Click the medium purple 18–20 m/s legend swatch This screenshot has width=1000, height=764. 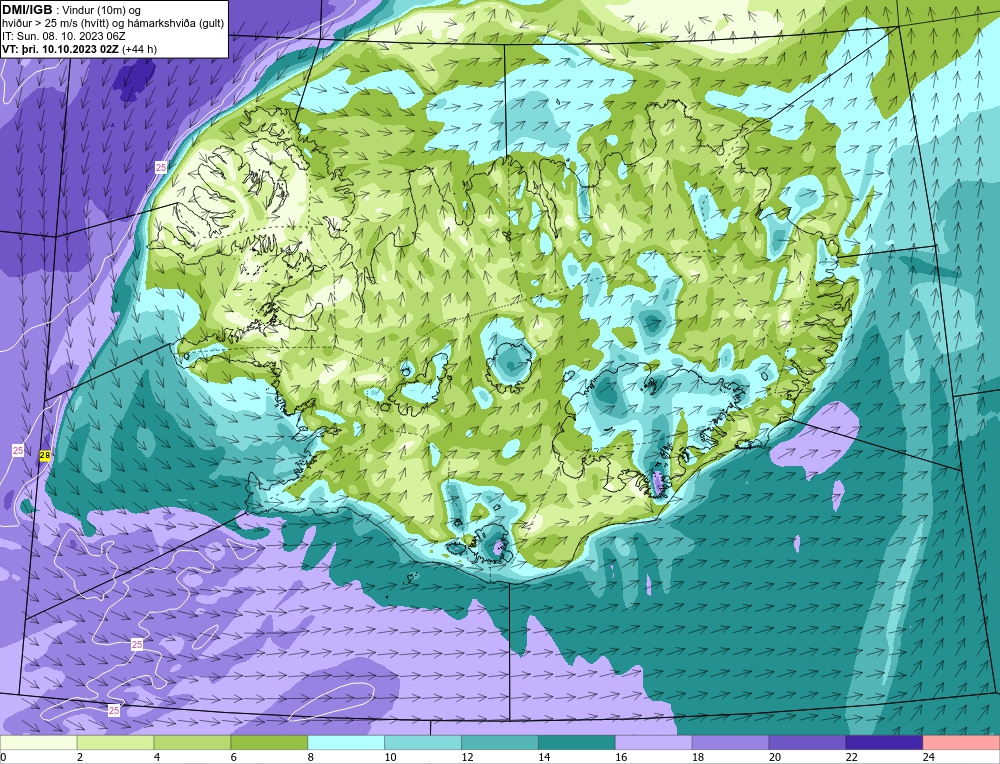point(730,743)
